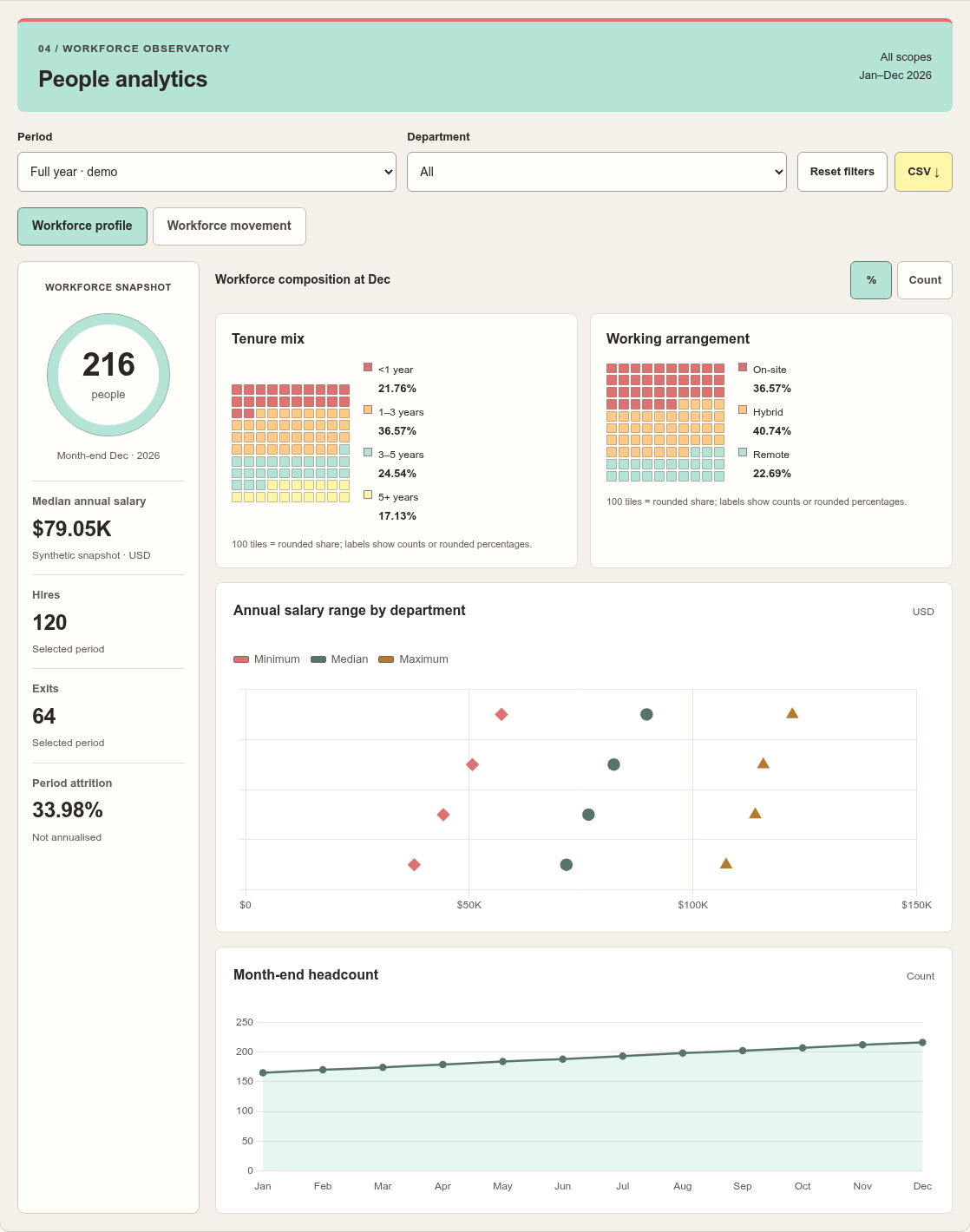970x1232 pixels.
Task: Click the Mar headcount data point
Action: (x=383, y=1067)
